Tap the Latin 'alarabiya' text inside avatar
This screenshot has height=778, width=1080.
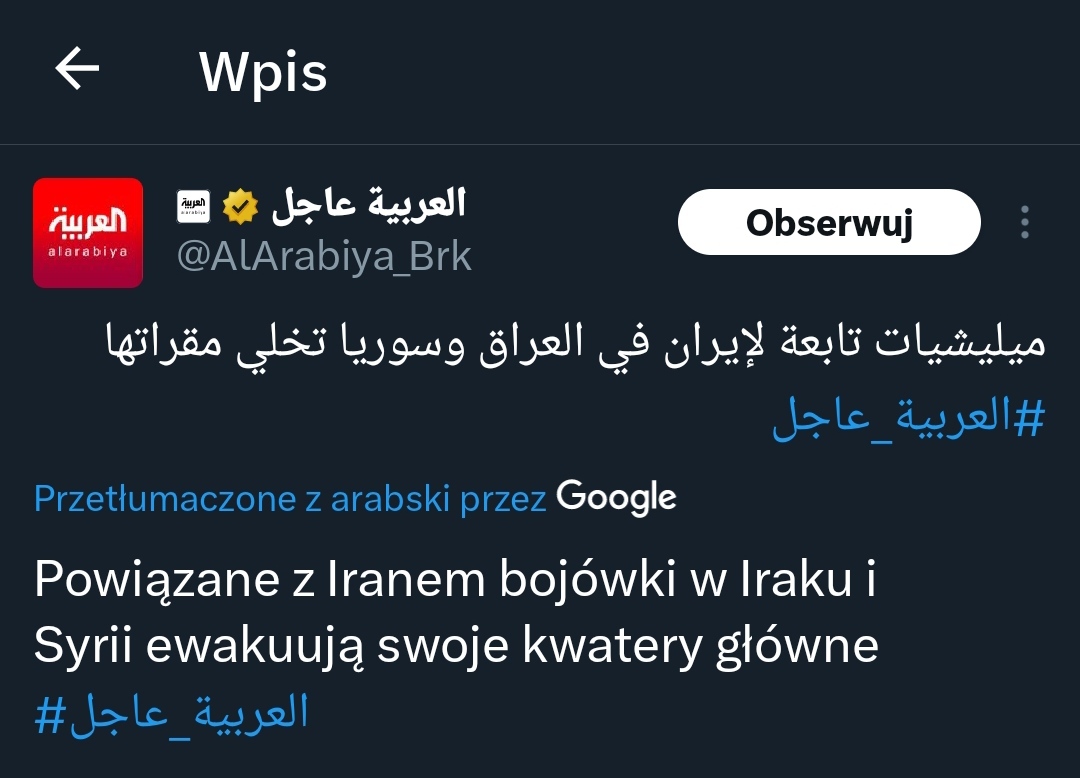88,252
